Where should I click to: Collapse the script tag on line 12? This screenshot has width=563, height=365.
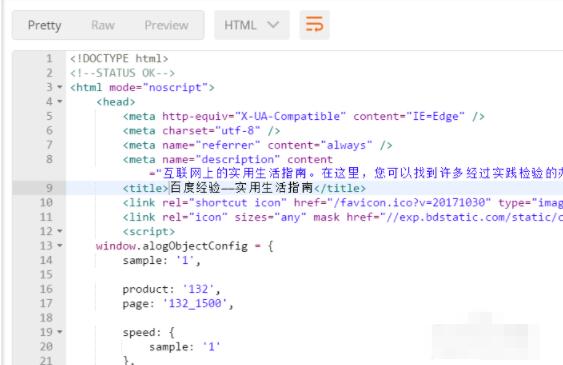[x=60, y=231]
